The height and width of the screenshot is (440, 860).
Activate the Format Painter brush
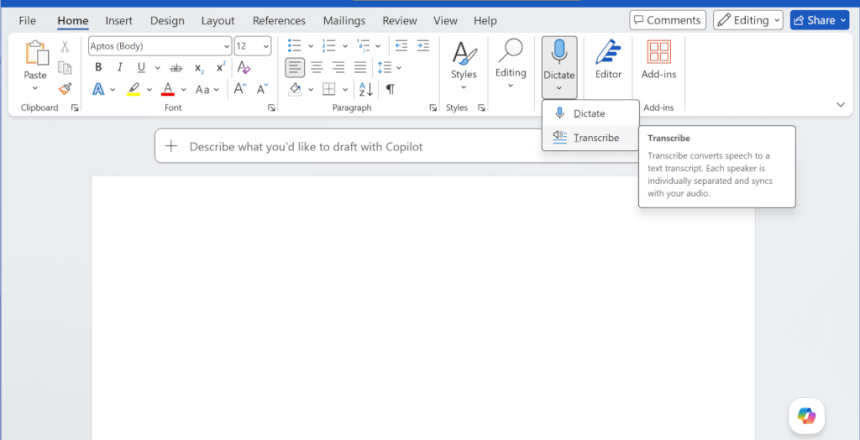click(x=65, y=88)
